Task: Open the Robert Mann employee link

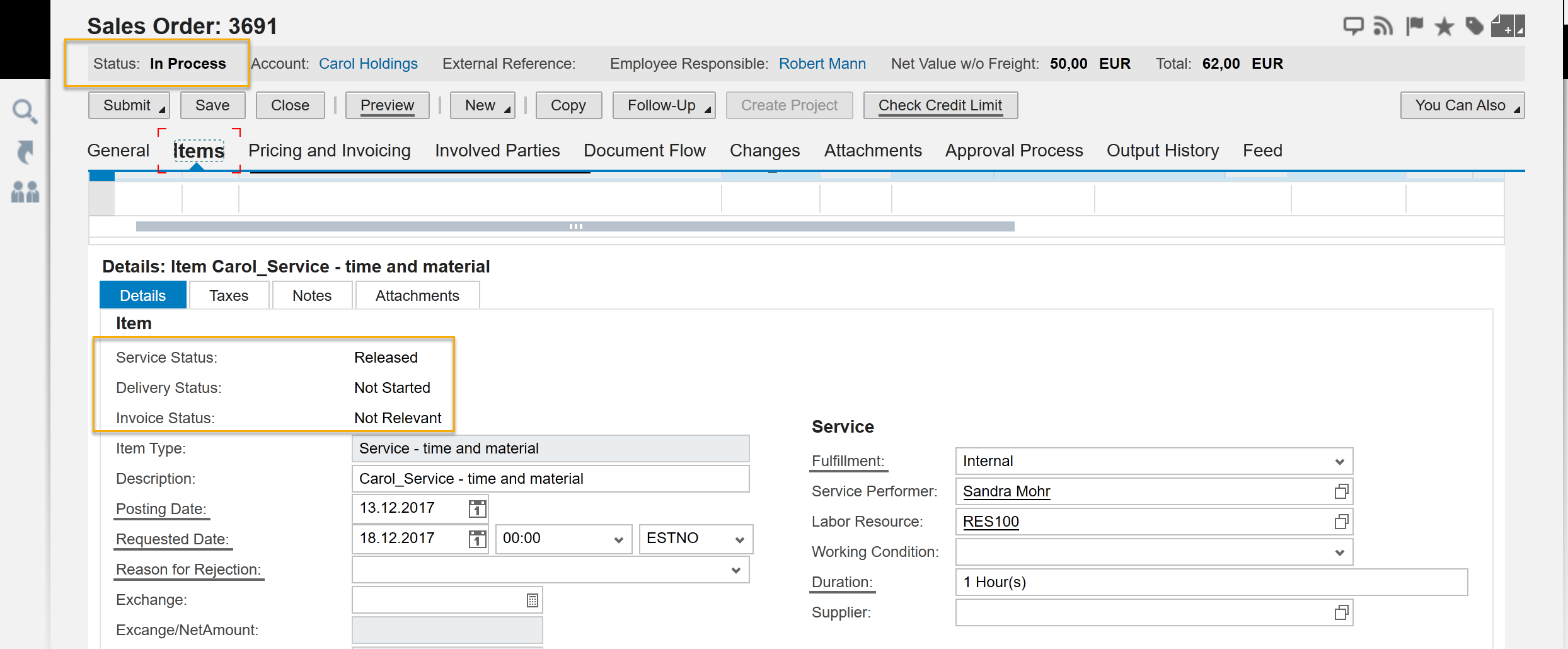Action: pos(822,64)
